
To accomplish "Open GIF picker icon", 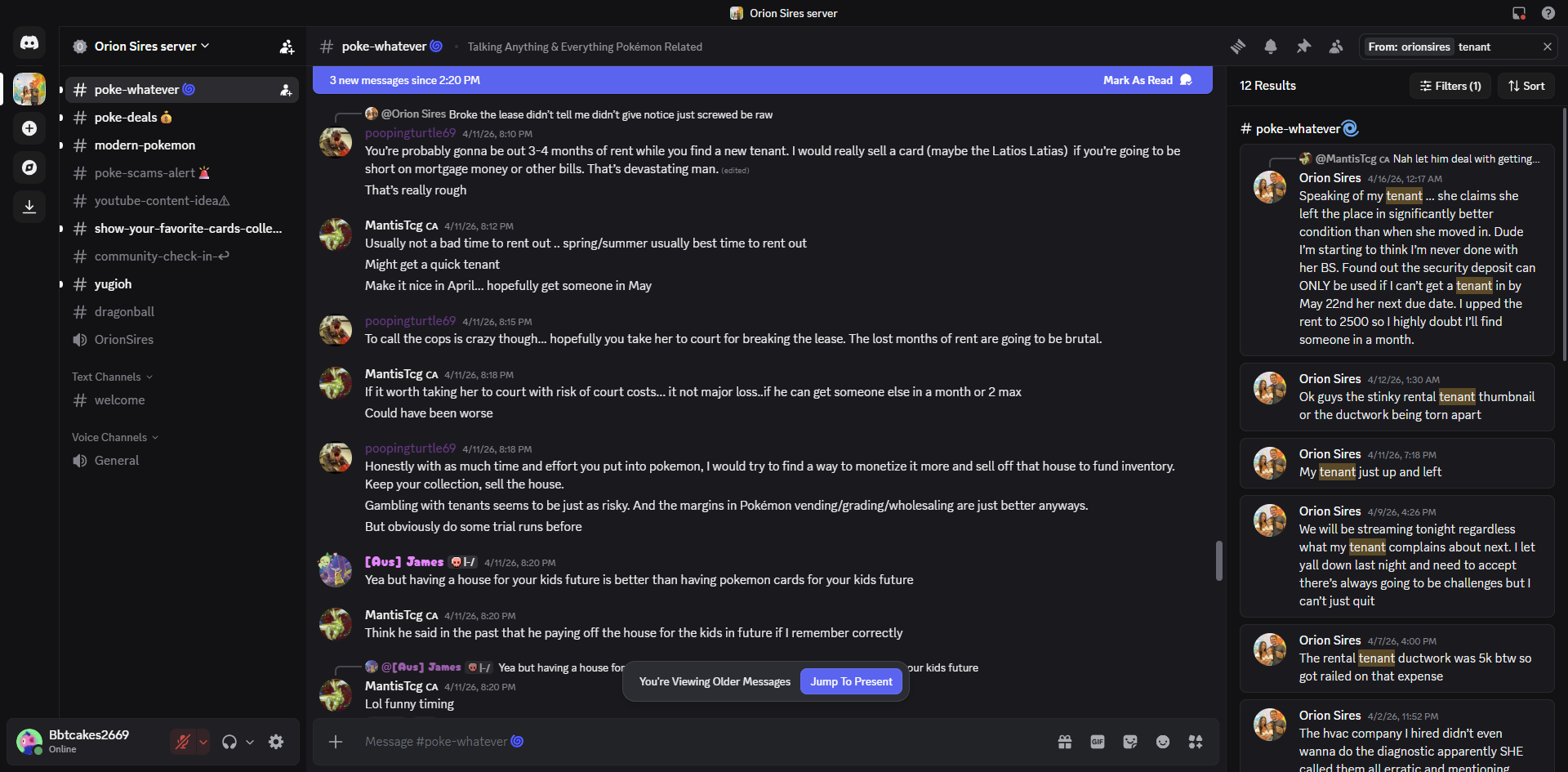I will click(1098, 742).
